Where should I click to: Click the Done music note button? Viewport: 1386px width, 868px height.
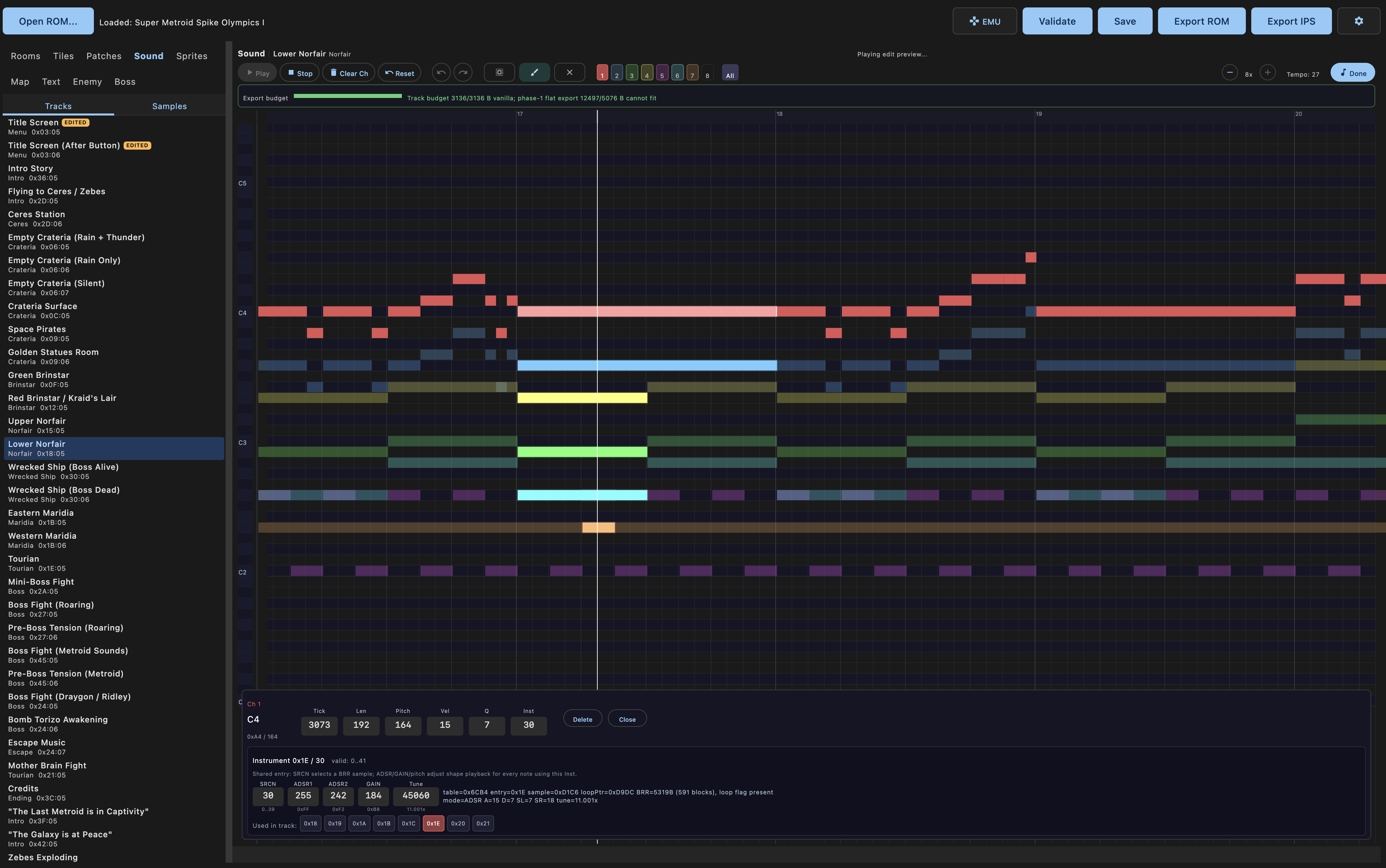coord(1353,73)
